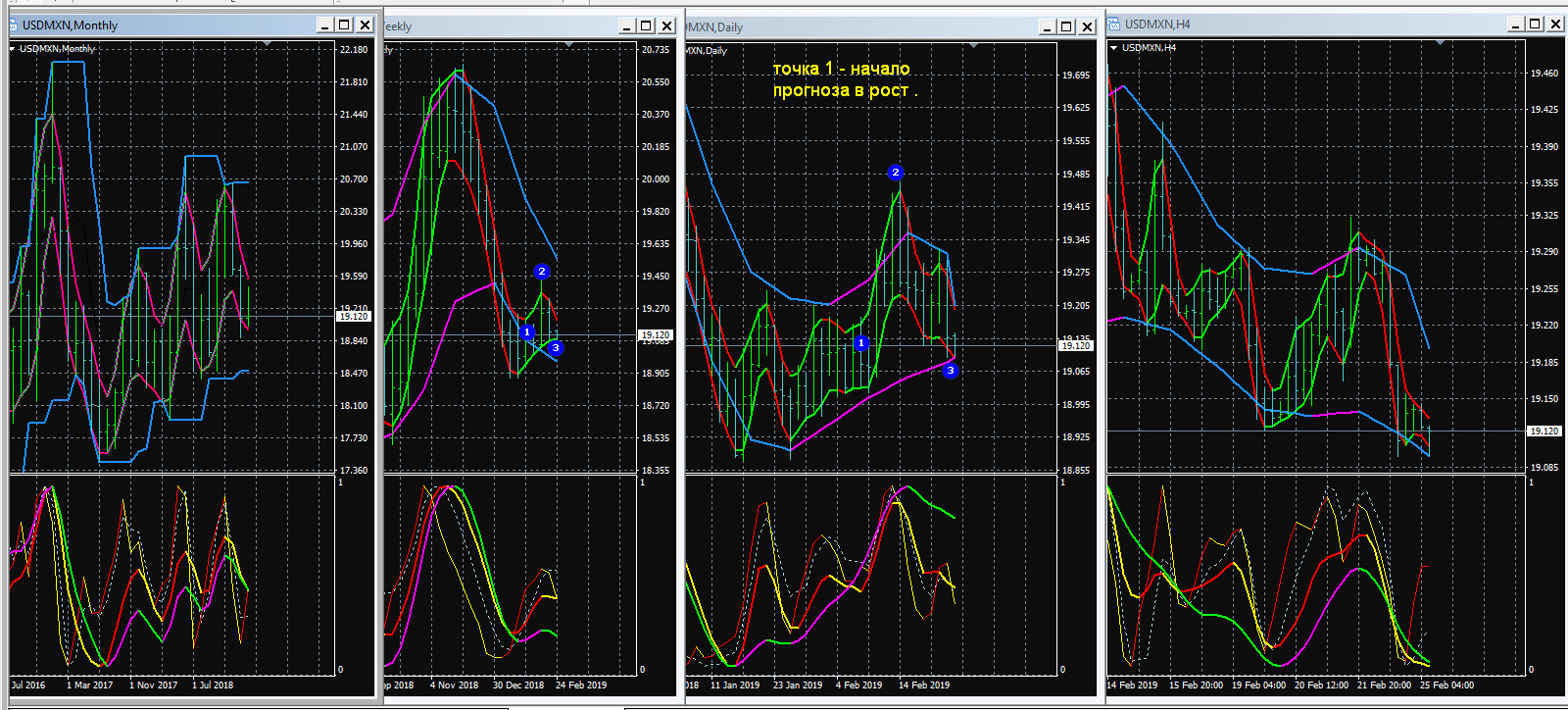Maximize the Daily chart window
The width and height of the screenshot is (1568, 710).
(1066, 27)
